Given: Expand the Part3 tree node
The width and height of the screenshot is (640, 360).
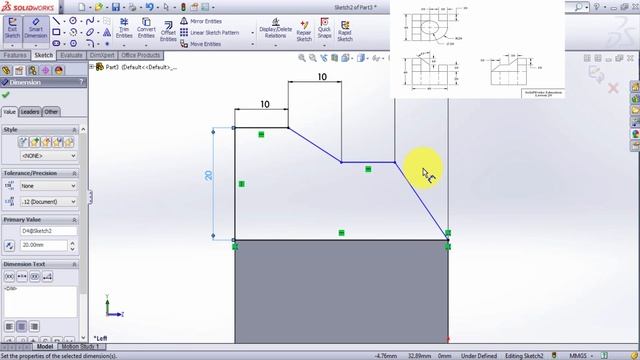Looking at the screenshot, I should click(x=92, y=67).
